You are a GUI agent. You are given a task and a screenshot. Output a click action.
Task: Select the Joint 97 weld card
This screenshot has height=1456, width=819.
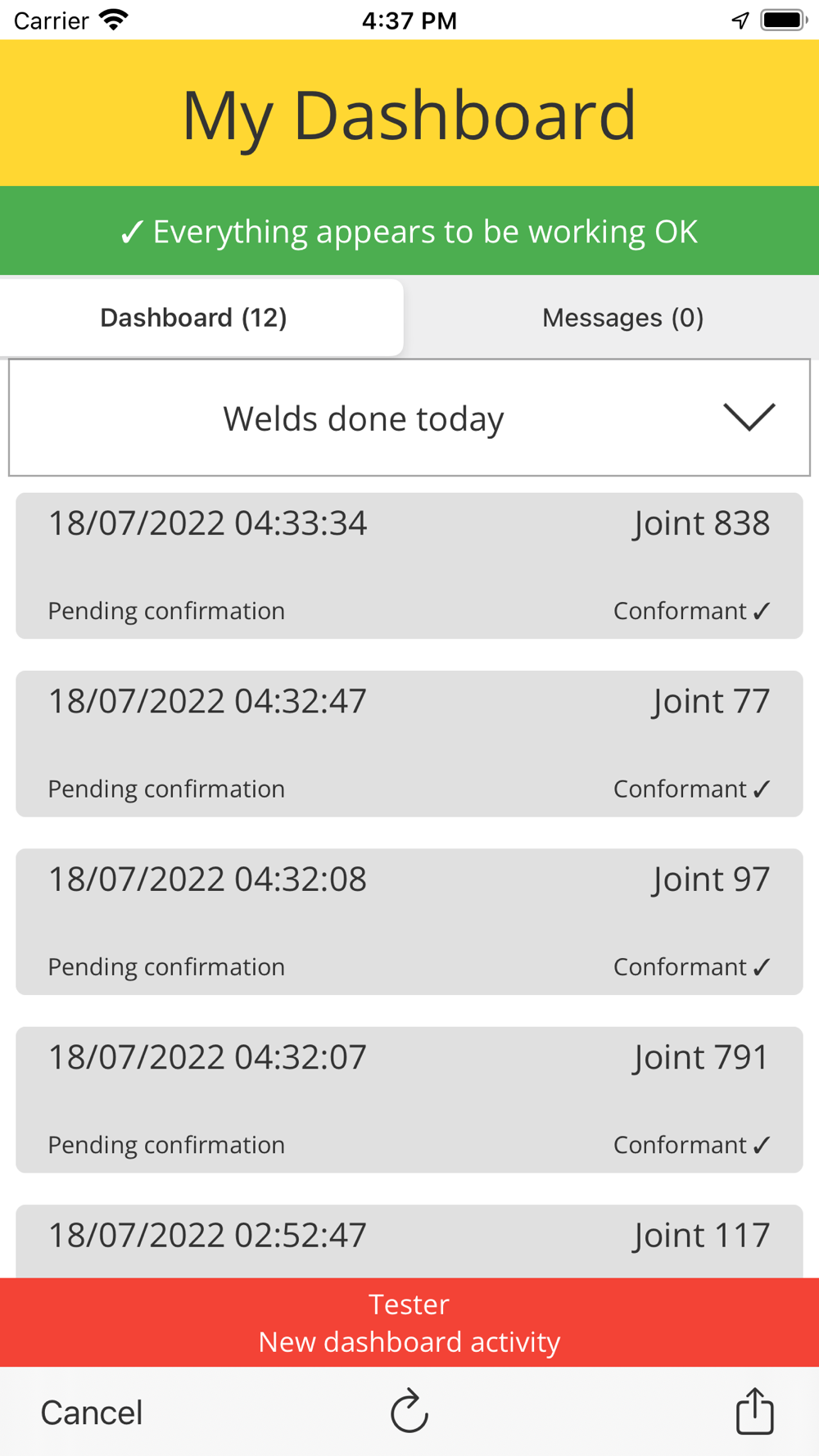click(409, 921)
